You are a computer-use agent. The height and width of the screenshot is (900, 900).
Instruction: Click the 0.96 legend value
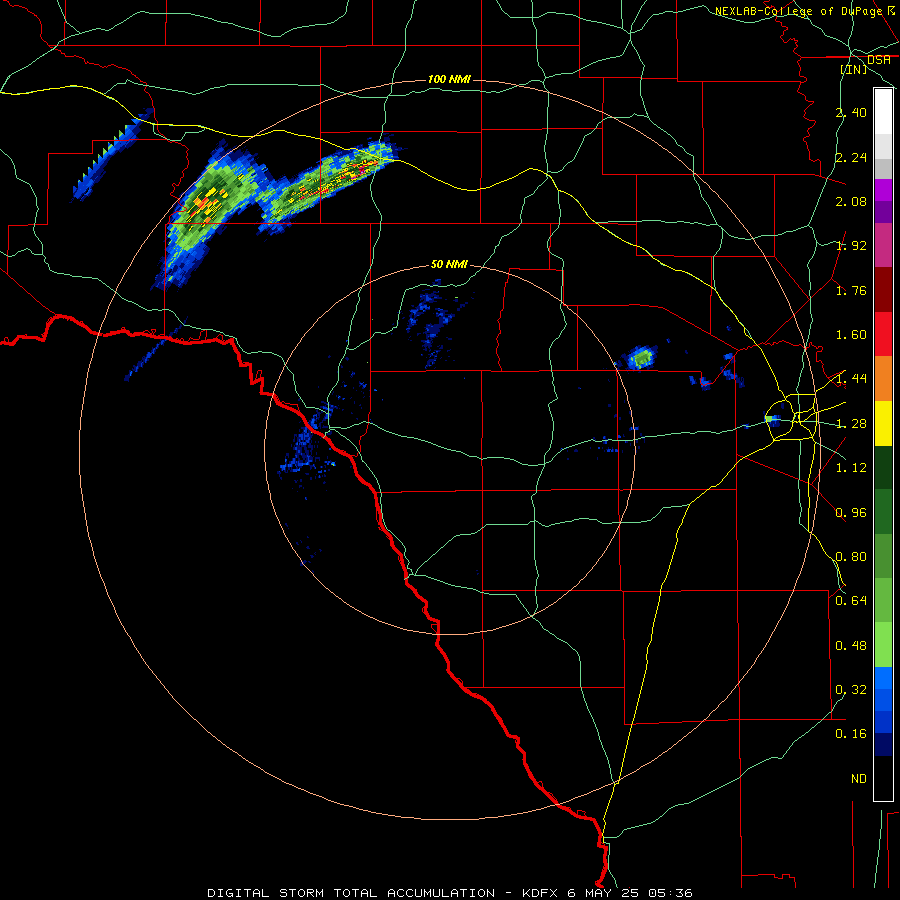(x=851, y=513)
